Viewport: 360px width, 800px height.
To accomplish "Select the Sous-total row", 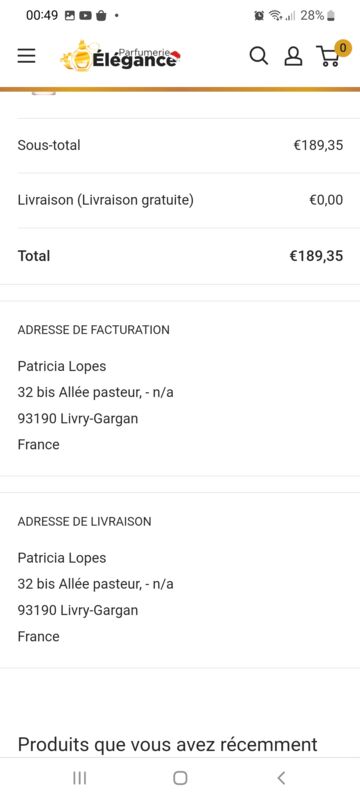I will [180, 145].
